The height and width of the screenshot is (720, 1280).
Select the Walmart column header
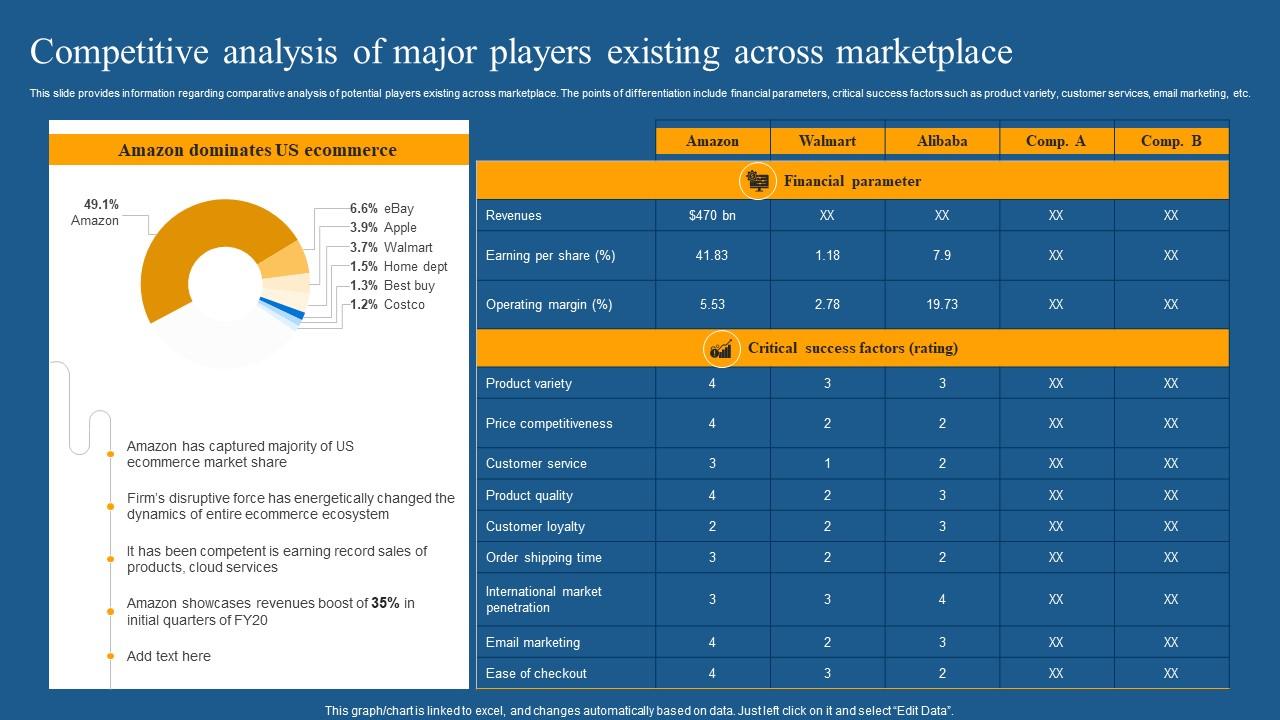coord(827,141)
